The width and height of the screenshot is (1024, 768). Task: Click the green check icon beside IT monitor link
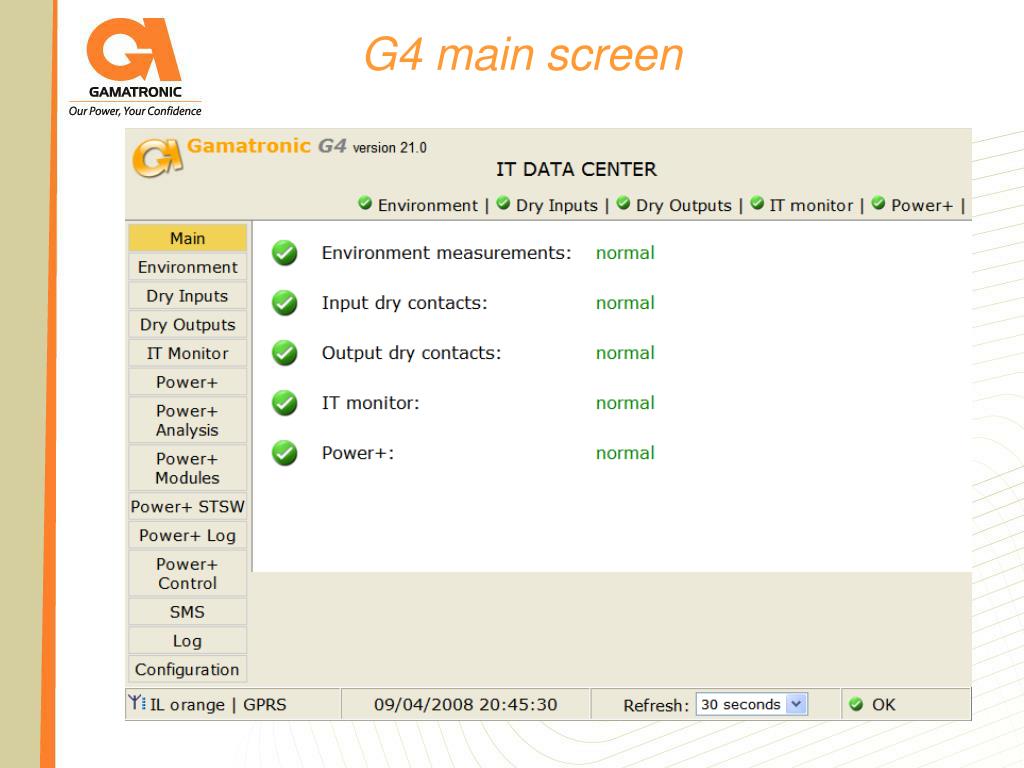coord(757,203)
